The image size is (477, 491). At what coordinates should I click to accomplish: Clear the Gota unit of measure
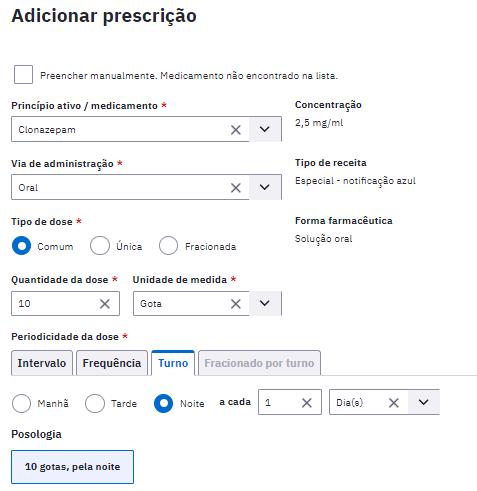236,304
